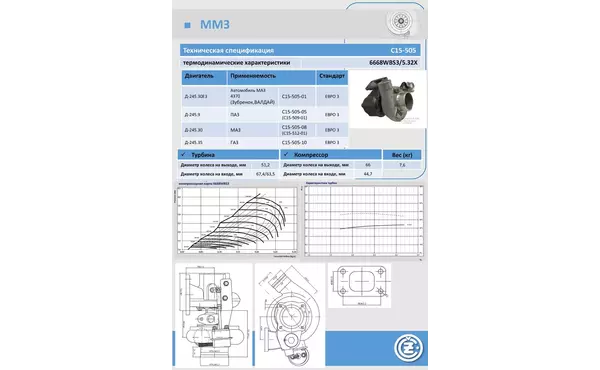Screen dimensions: 600x370
Task: Click the side-view technical drawing
Action: click(x=214, y=315)
